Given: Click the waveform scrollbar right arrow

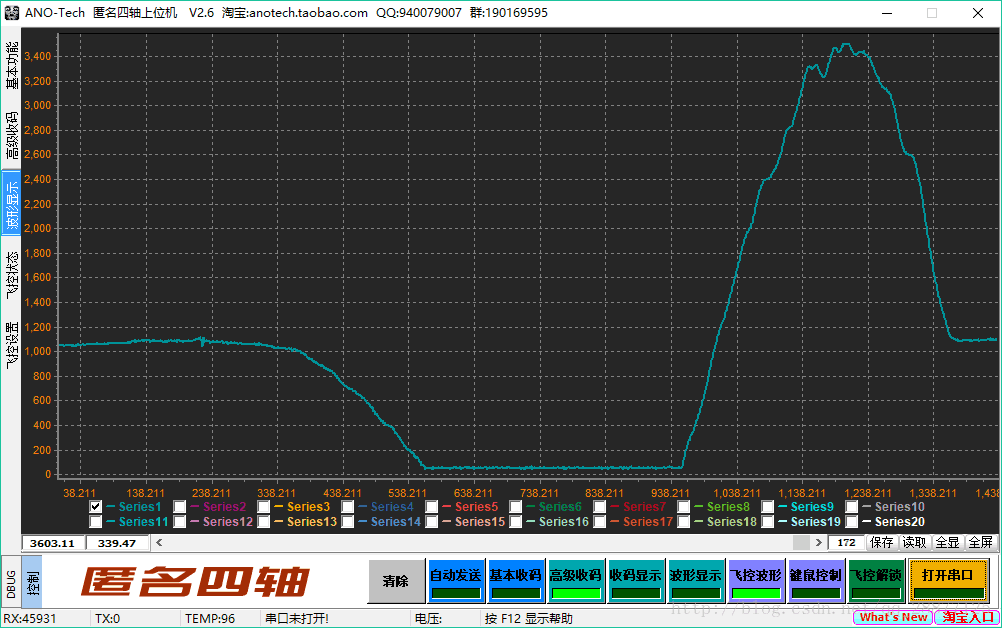Looking at the screenshot, I should (819, 542).
